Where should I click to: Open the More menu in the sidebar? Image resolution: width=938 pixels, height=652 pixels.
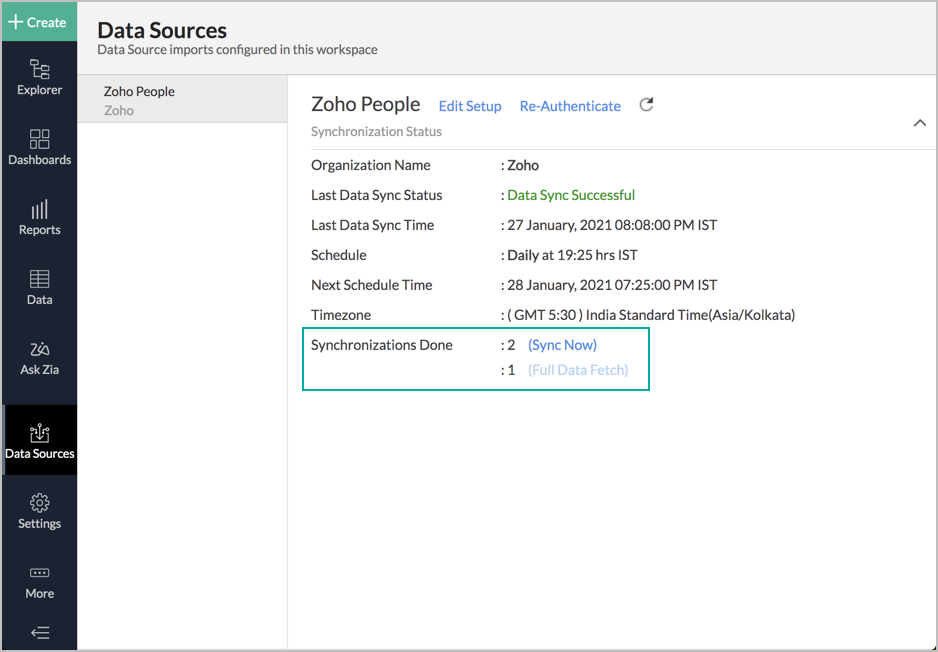tap(39, 582)
